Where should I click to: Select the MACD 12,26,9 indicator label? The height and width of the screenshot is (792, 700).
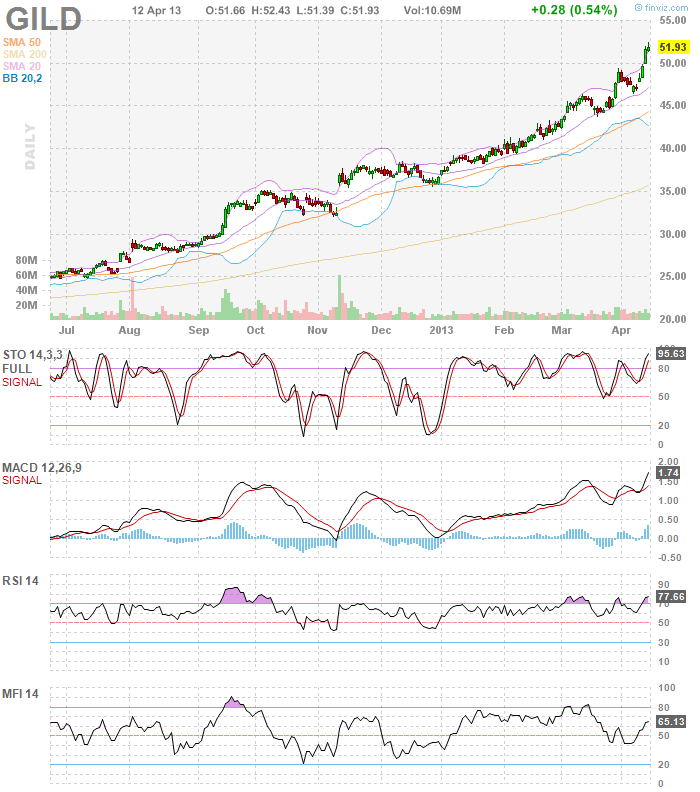coord(37,467)
